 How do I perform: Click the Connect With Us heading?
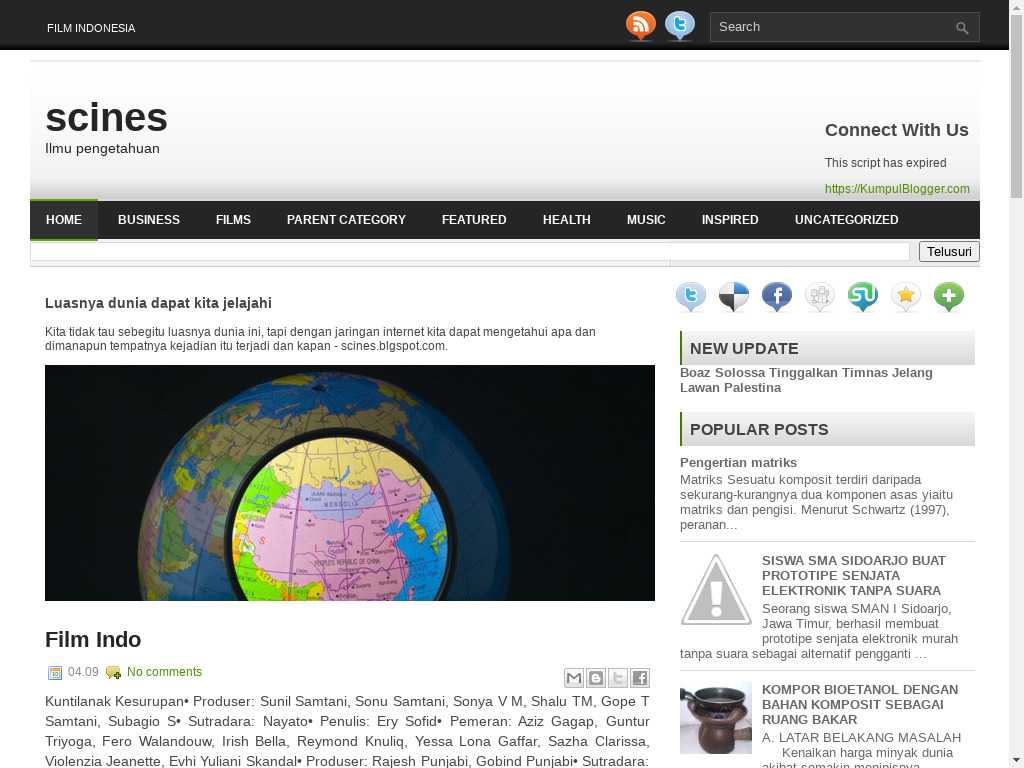[897, 130]
